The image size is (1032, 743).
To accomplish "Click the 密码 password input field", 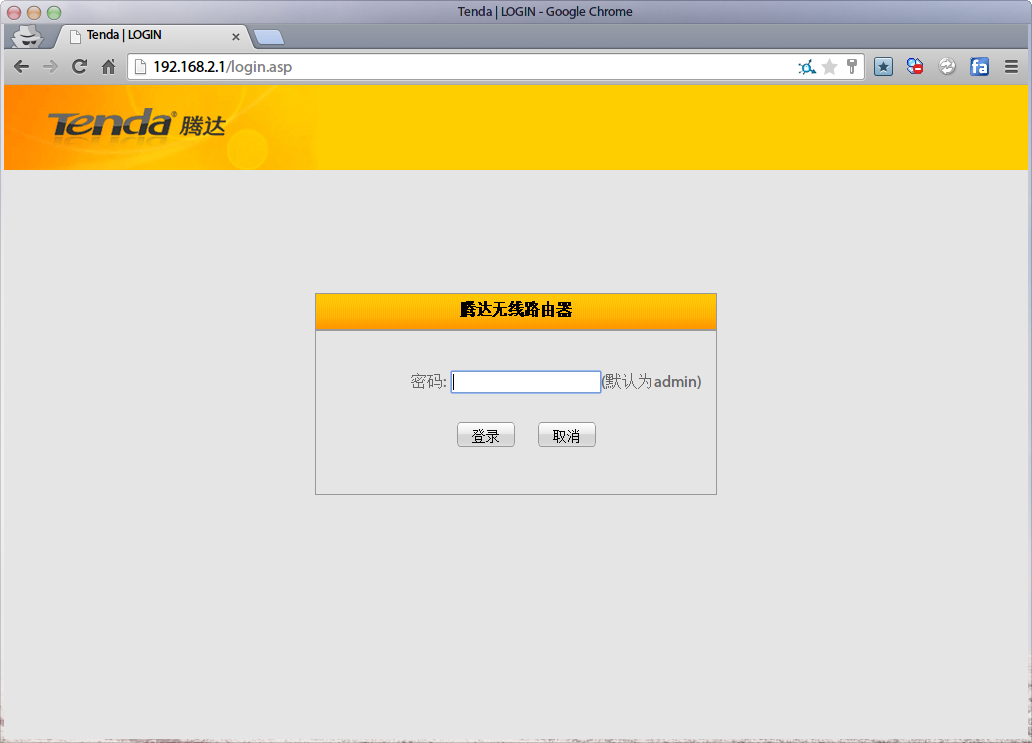I will 526,382.
